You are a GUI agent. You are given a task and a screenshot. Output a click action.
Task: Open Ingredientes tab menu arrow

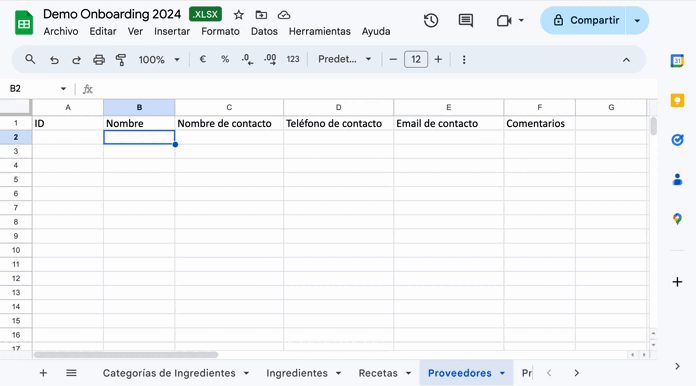click(x=338, y=373)
